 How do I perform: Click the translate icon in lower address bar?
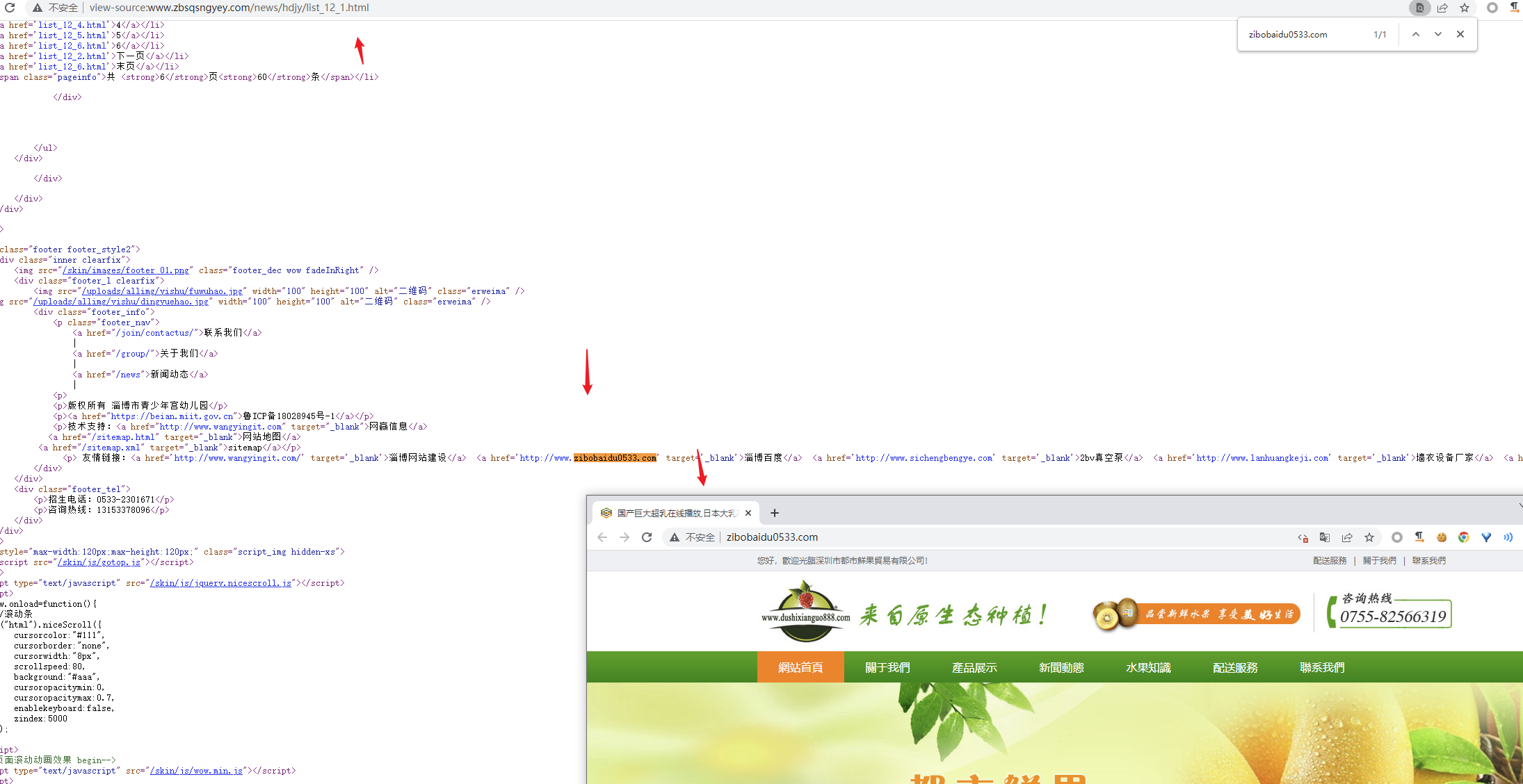click(1325, 537)
